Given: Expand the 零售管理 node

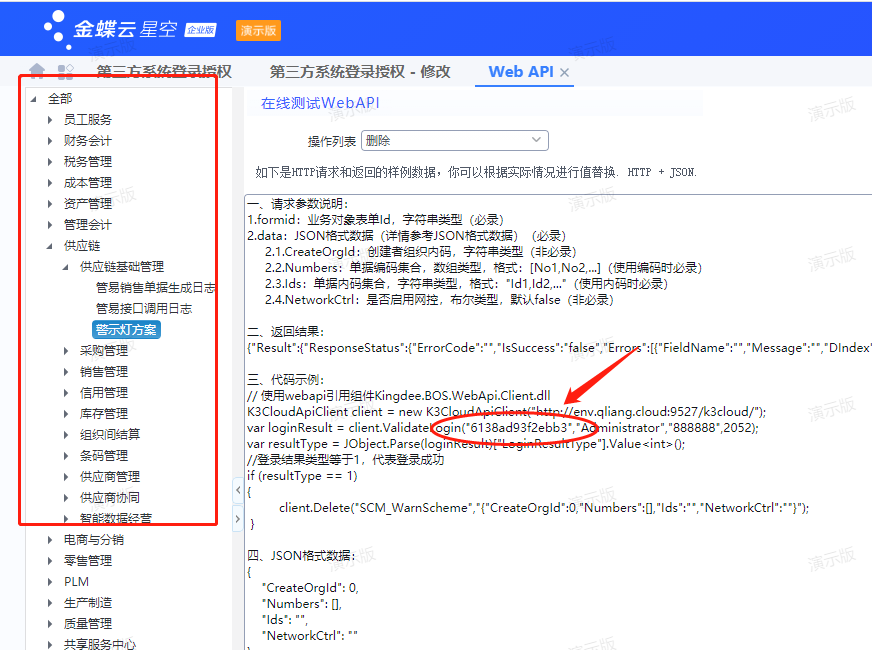Looking at the screenshot, I should coord(50,561).
